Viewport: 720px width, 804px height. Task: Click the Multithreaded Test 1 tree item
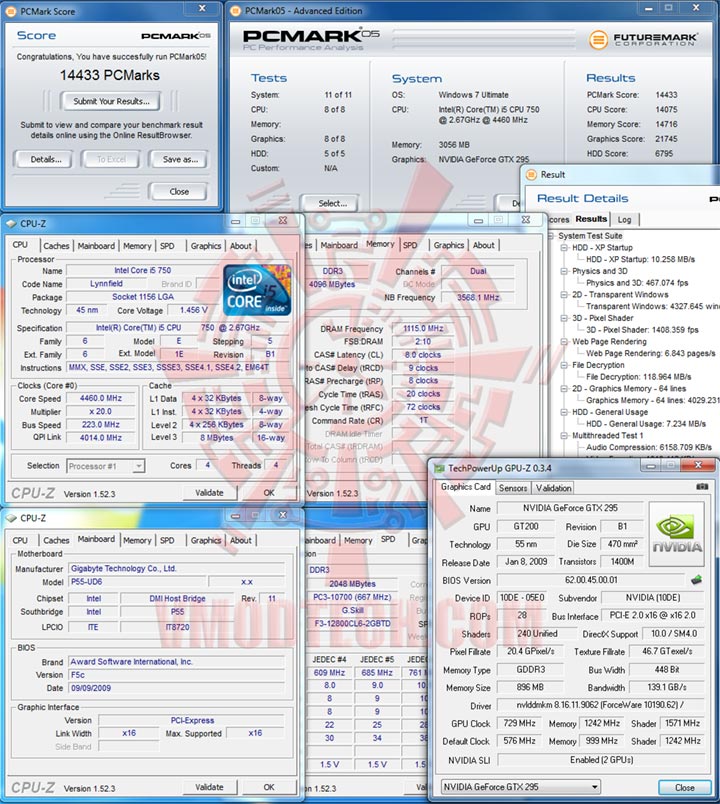tap(608, 435)
